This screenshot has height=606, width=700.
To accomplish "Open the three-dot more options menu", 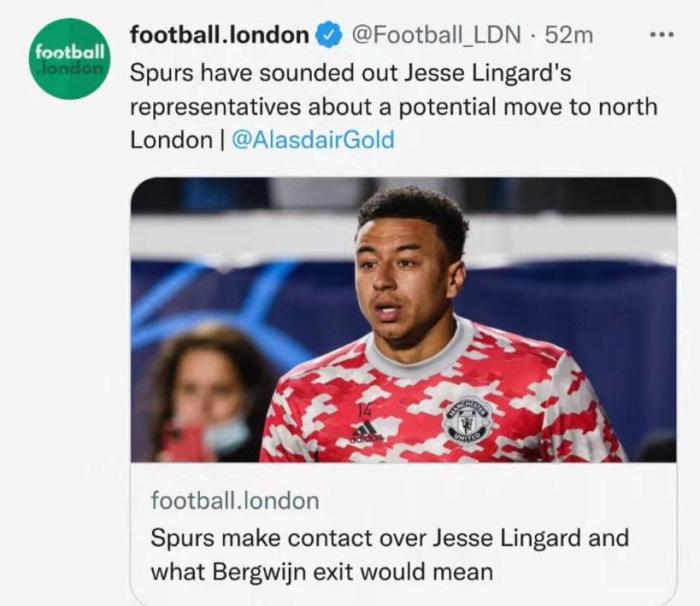I will point(661,34).
